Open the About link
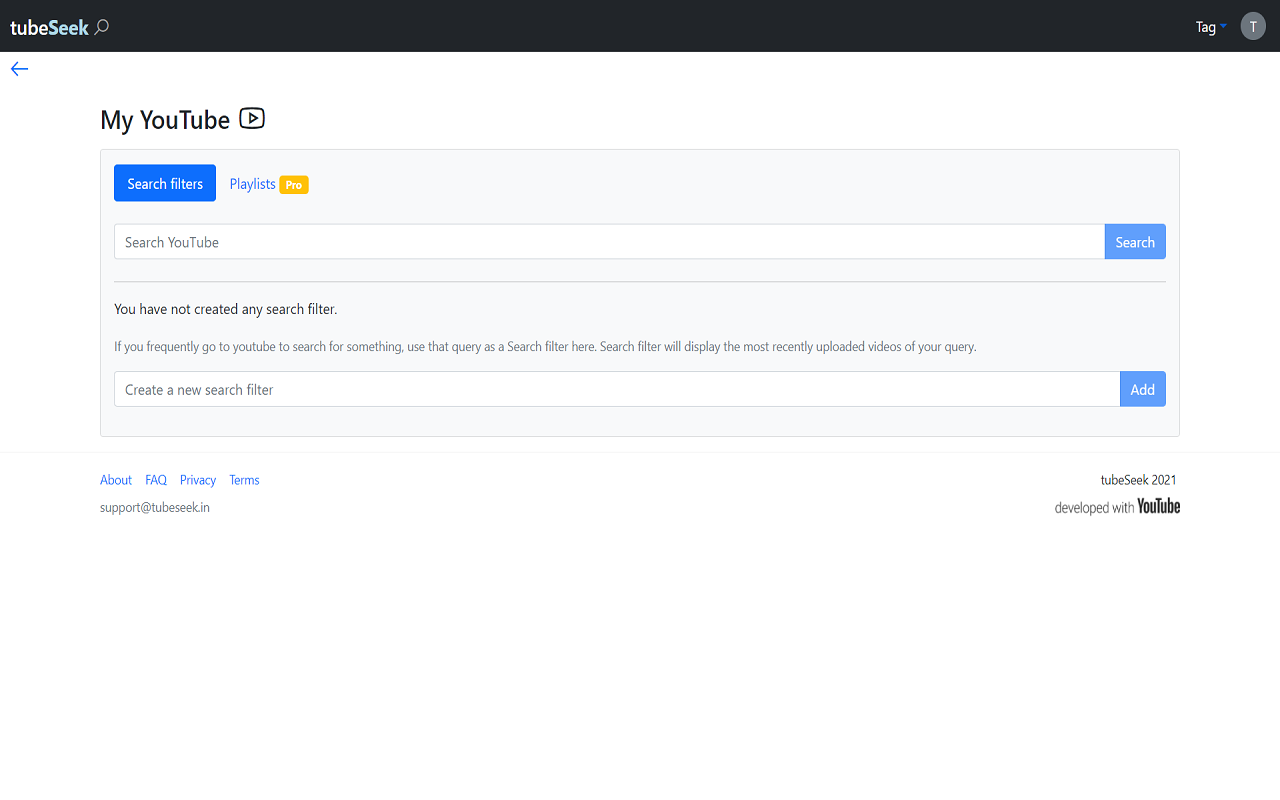The width and height of the screenshot is (1280, 800). [116, 480]
